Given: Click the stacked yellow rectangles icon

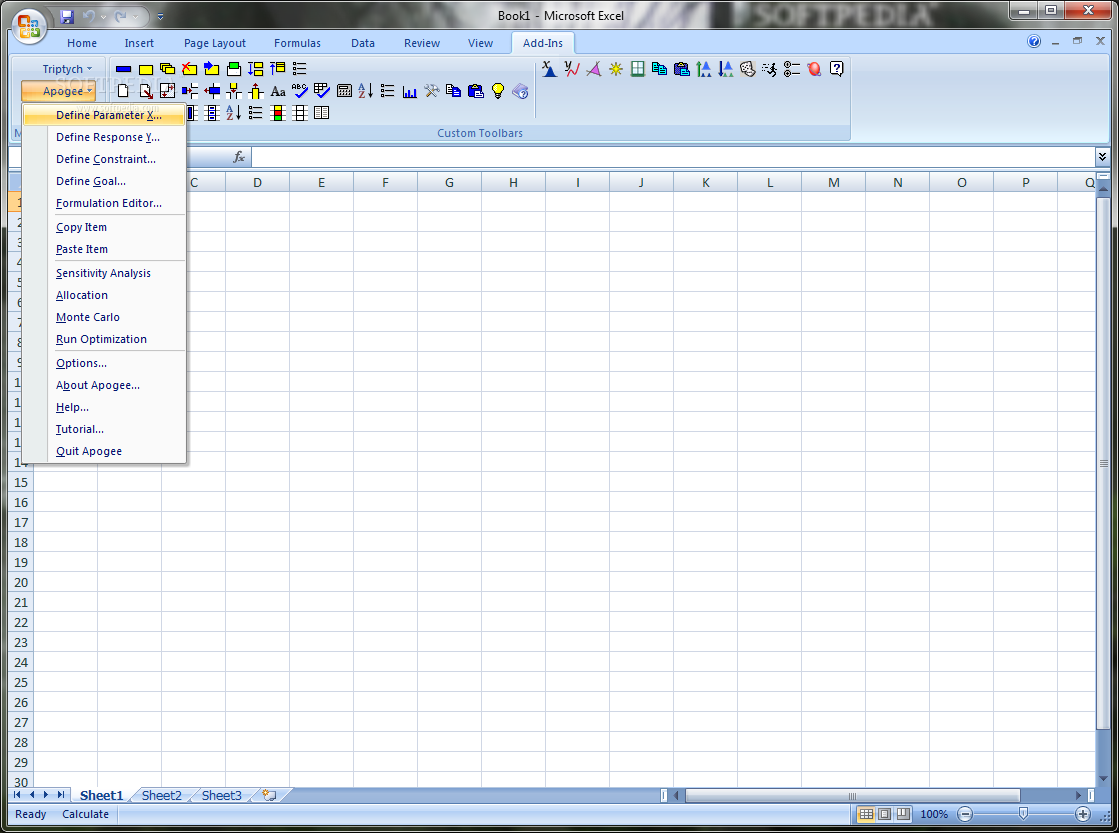Looking at the screenshot, I should pyautogui.click(x=167, y=69).
